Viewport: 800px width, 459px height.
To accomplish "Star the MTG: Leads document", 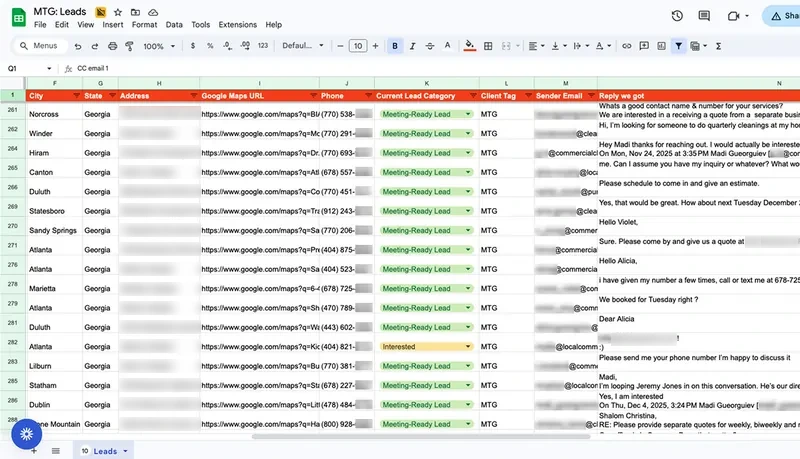I will (x=118, y=12).
